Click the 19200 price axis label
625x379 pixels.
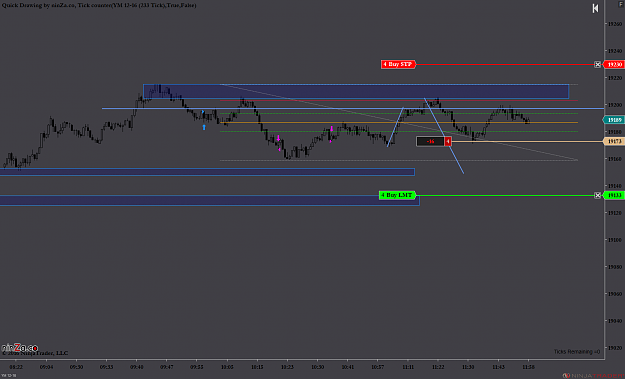pyautogui.click(x=615, y=105)
